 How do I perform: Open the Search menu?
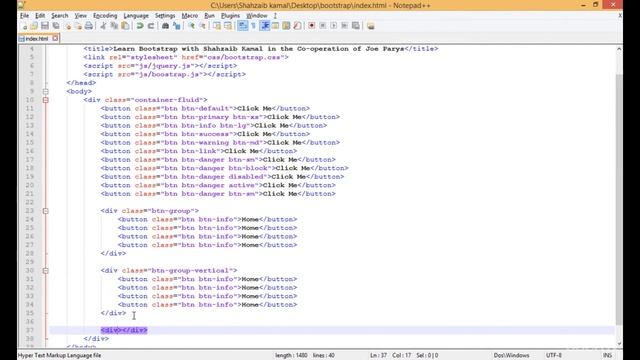click(60, 16)
